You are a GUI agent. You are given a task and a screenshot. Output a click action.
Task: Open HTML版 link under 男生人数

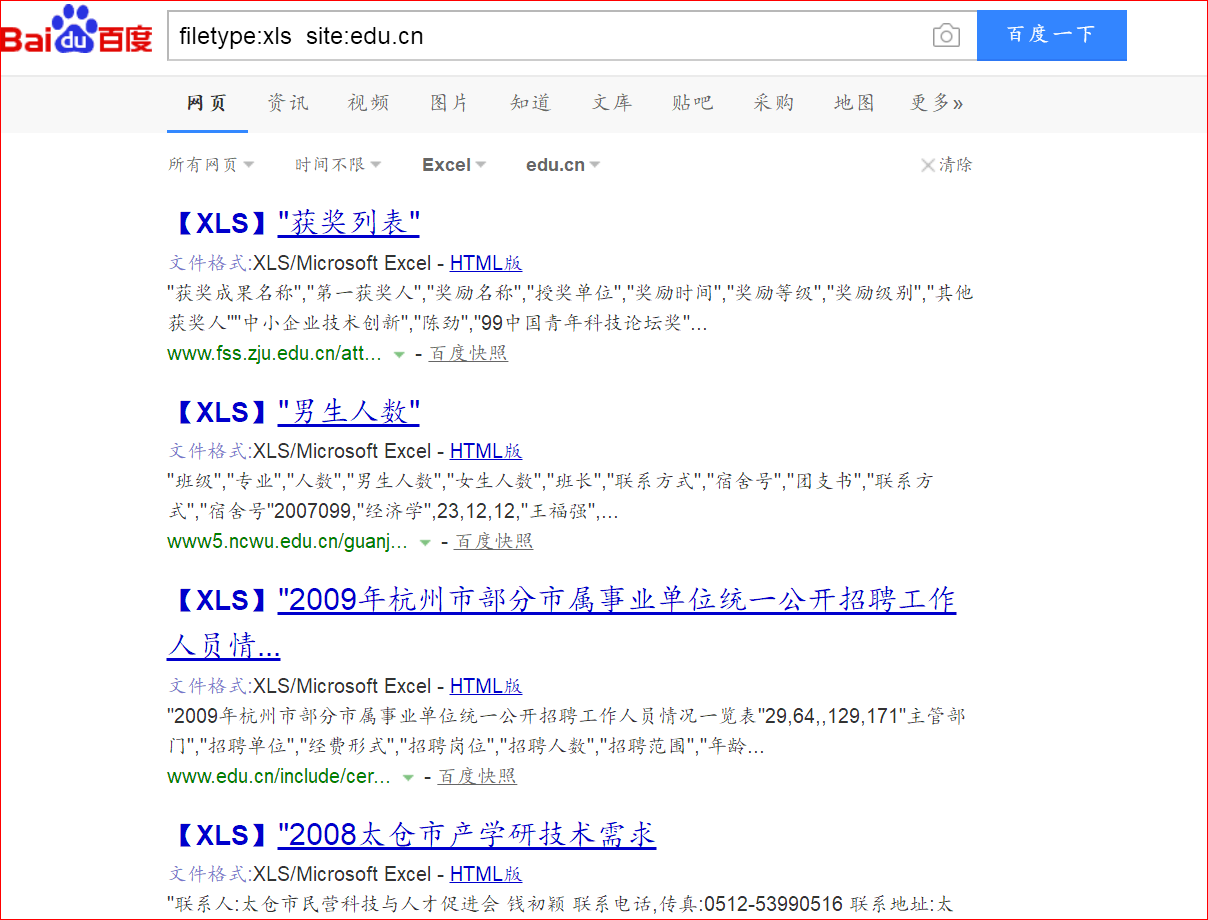[x=486, y=452]
